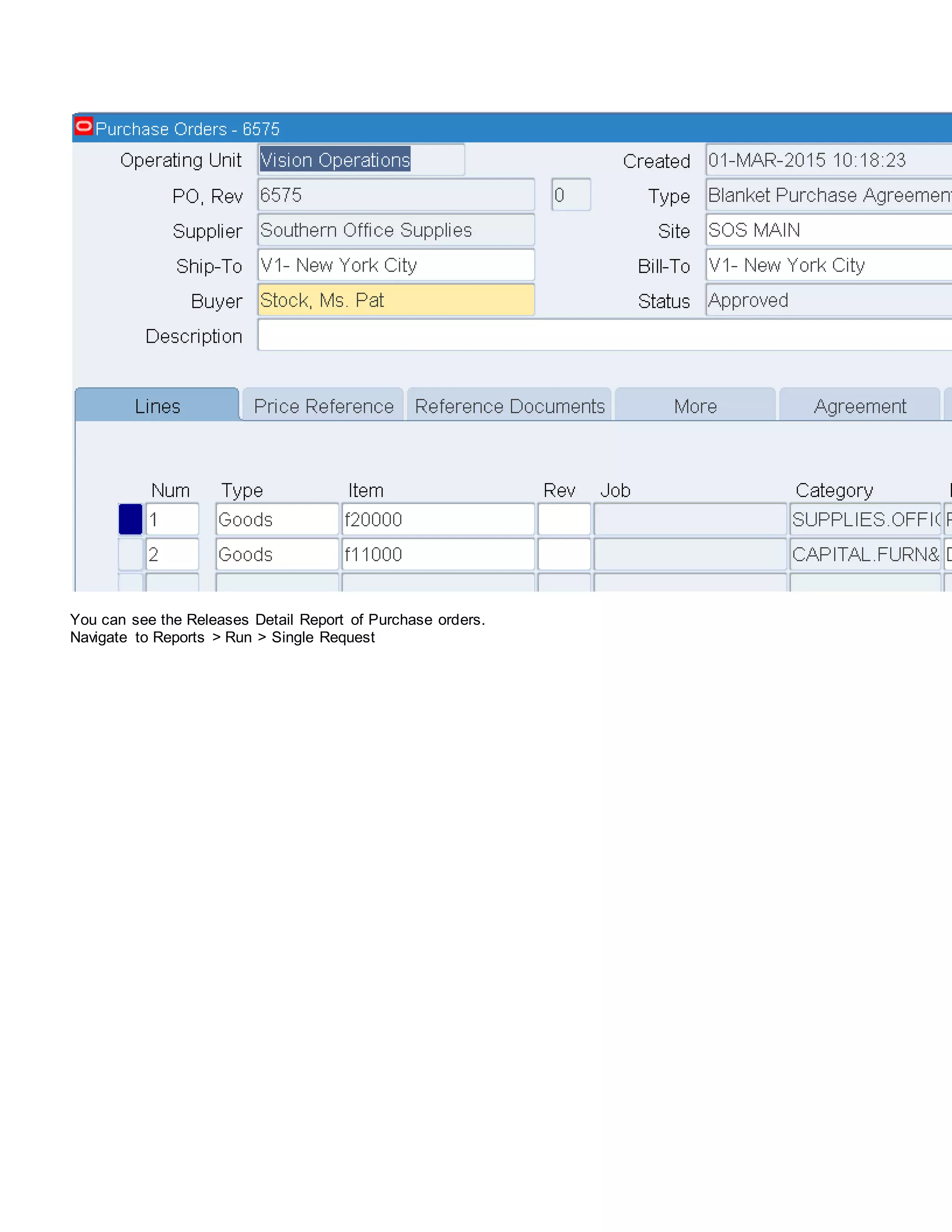Click the Type cell Goods in line 2
The image size is (952, 1232).
[277, 554]
